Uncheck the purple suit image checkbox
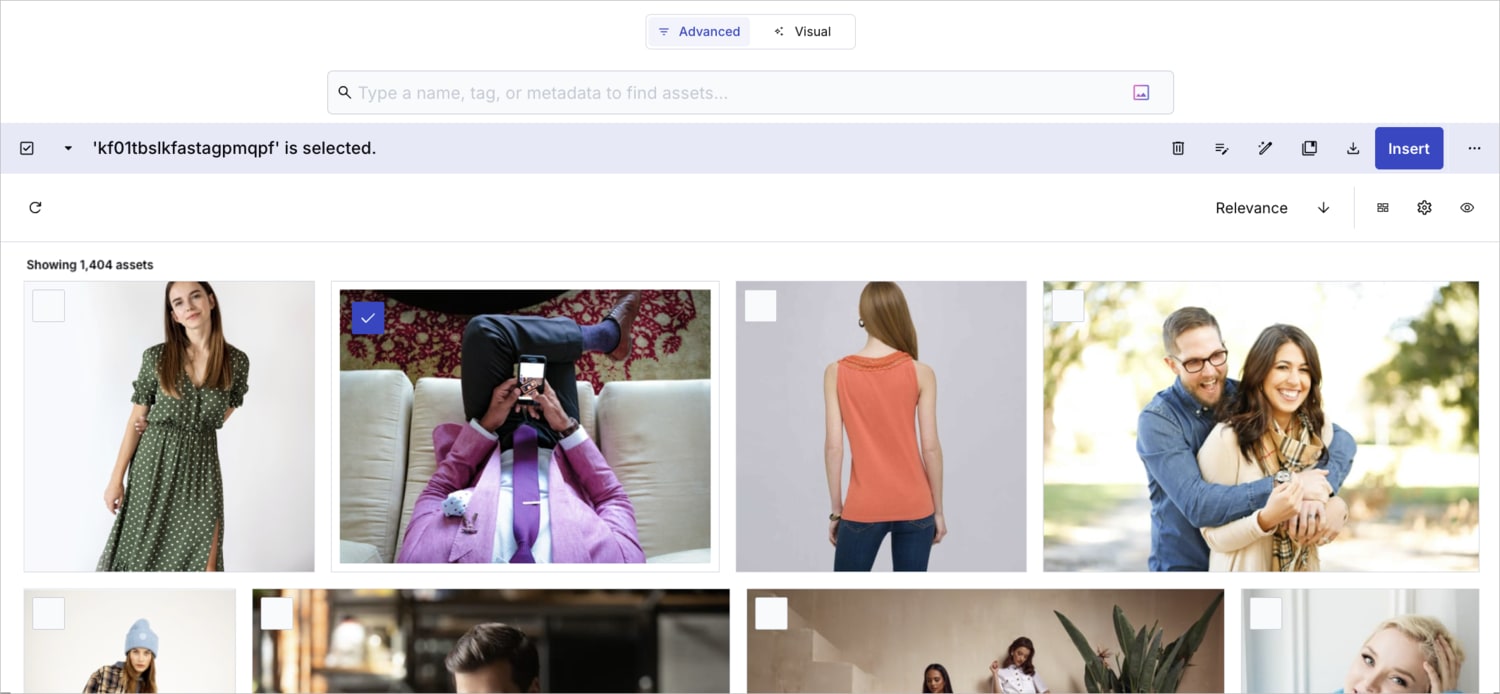 tap(368, 318)
